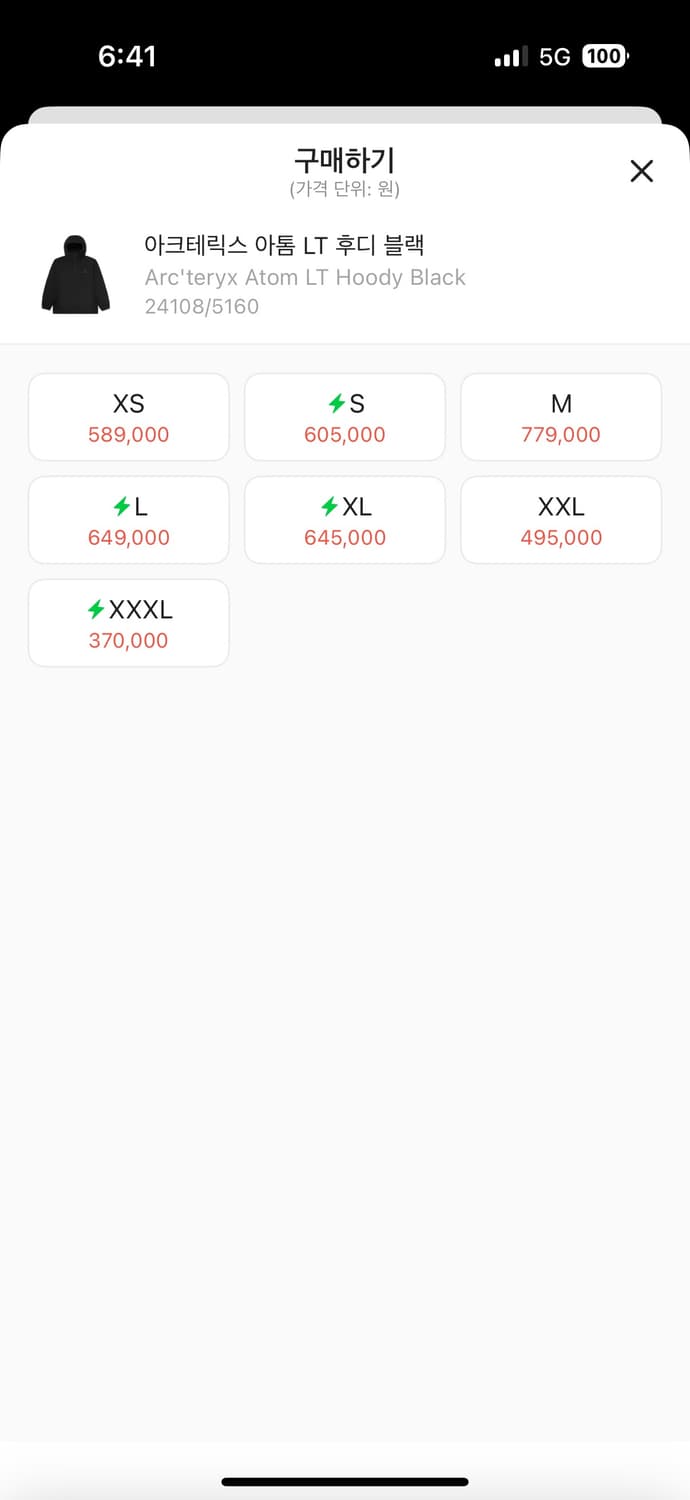Tap the black hoody product thumbnail
This screenshot has width=690, height=1500.
[75, 275]
